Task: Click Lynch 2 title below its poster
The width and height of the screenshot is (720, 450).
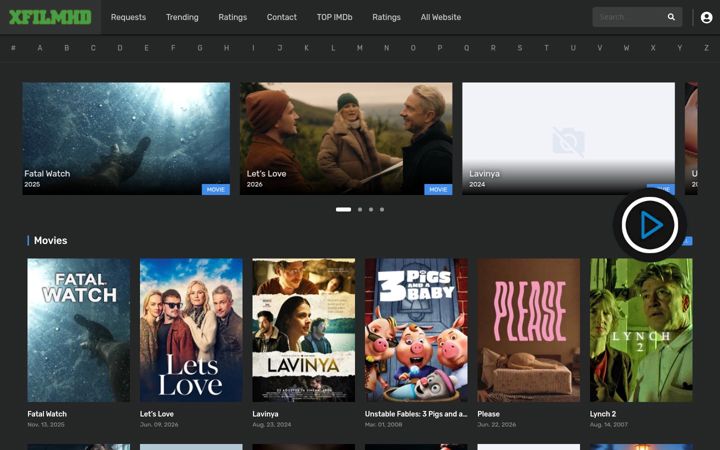Action: click(x=603, y=414)
